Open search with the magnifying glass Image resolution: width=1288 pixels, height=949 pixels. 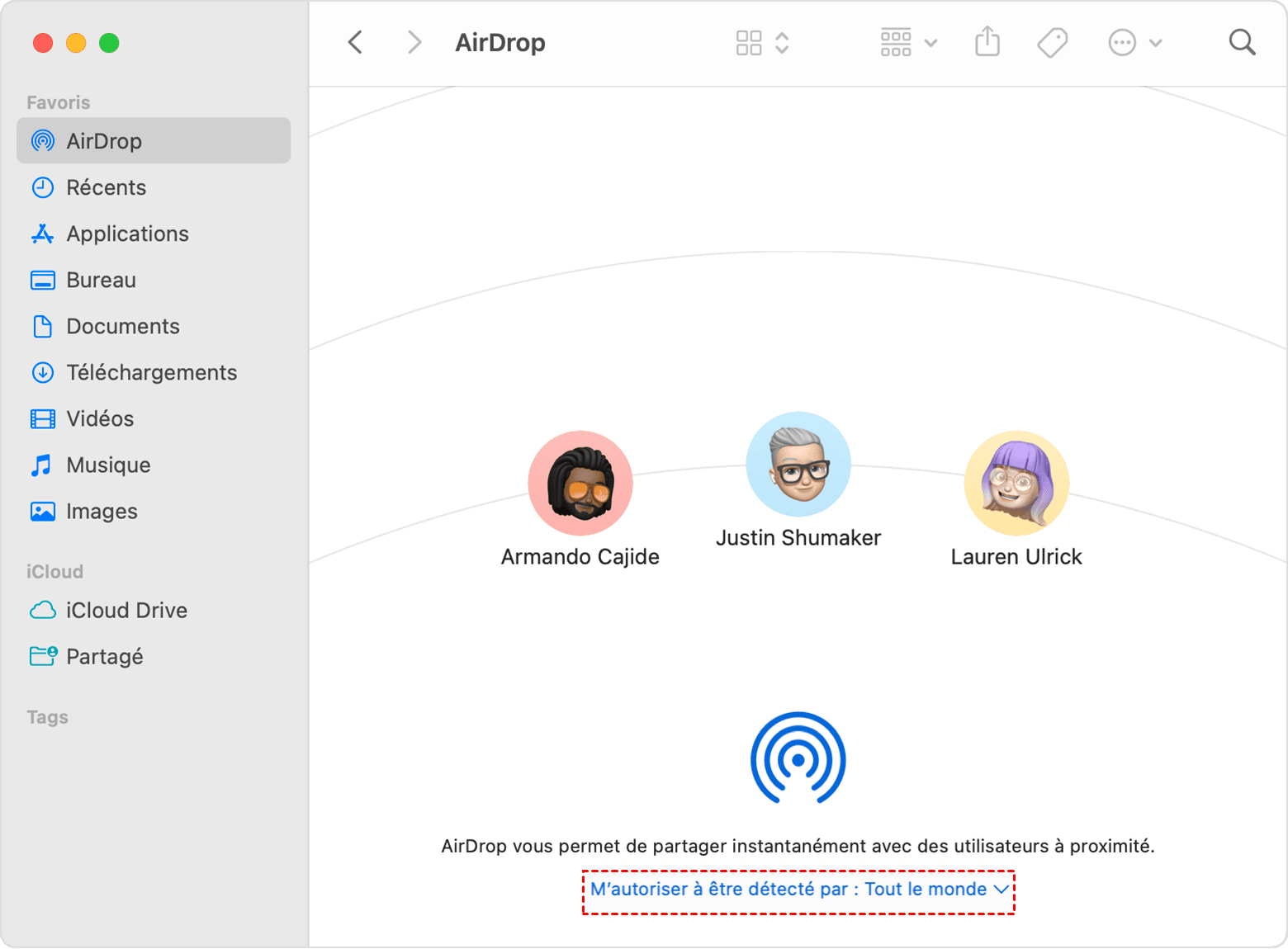click(1242, 42)
